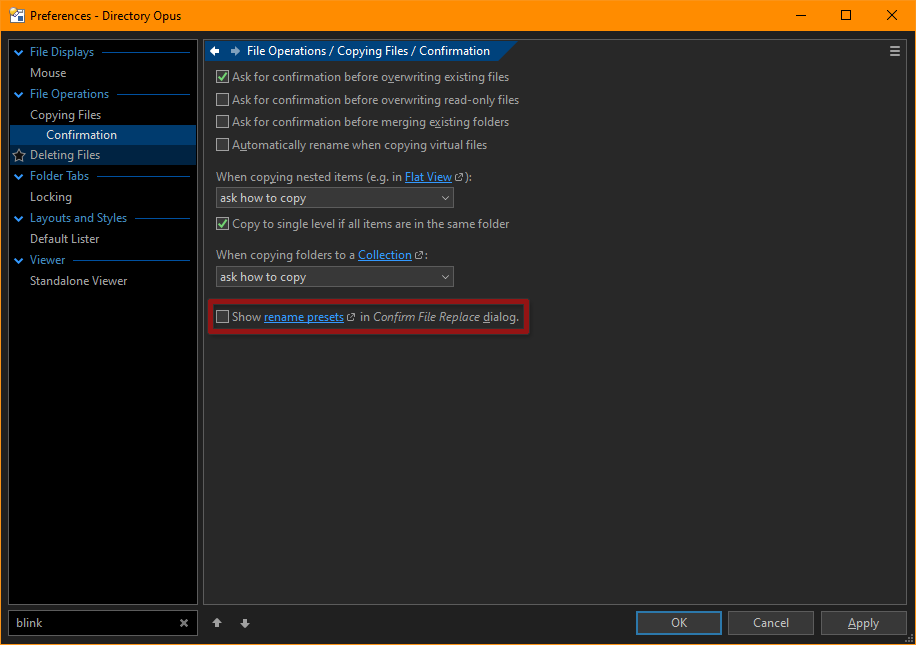Go to next search result with down arrow

(x=245, y=623)
